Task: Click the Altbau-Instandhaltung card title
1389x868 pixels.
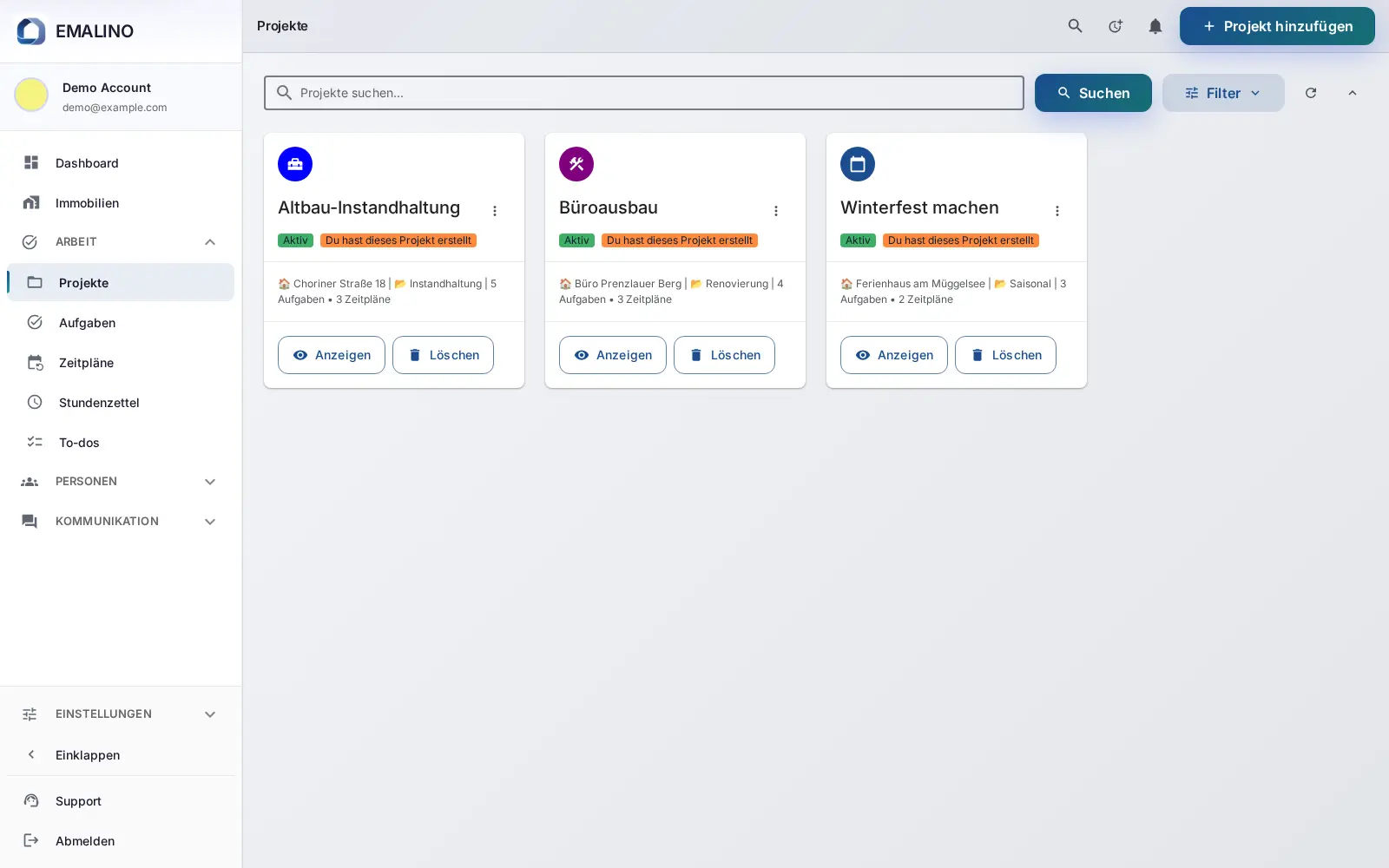Action: (x=369, y=207)
